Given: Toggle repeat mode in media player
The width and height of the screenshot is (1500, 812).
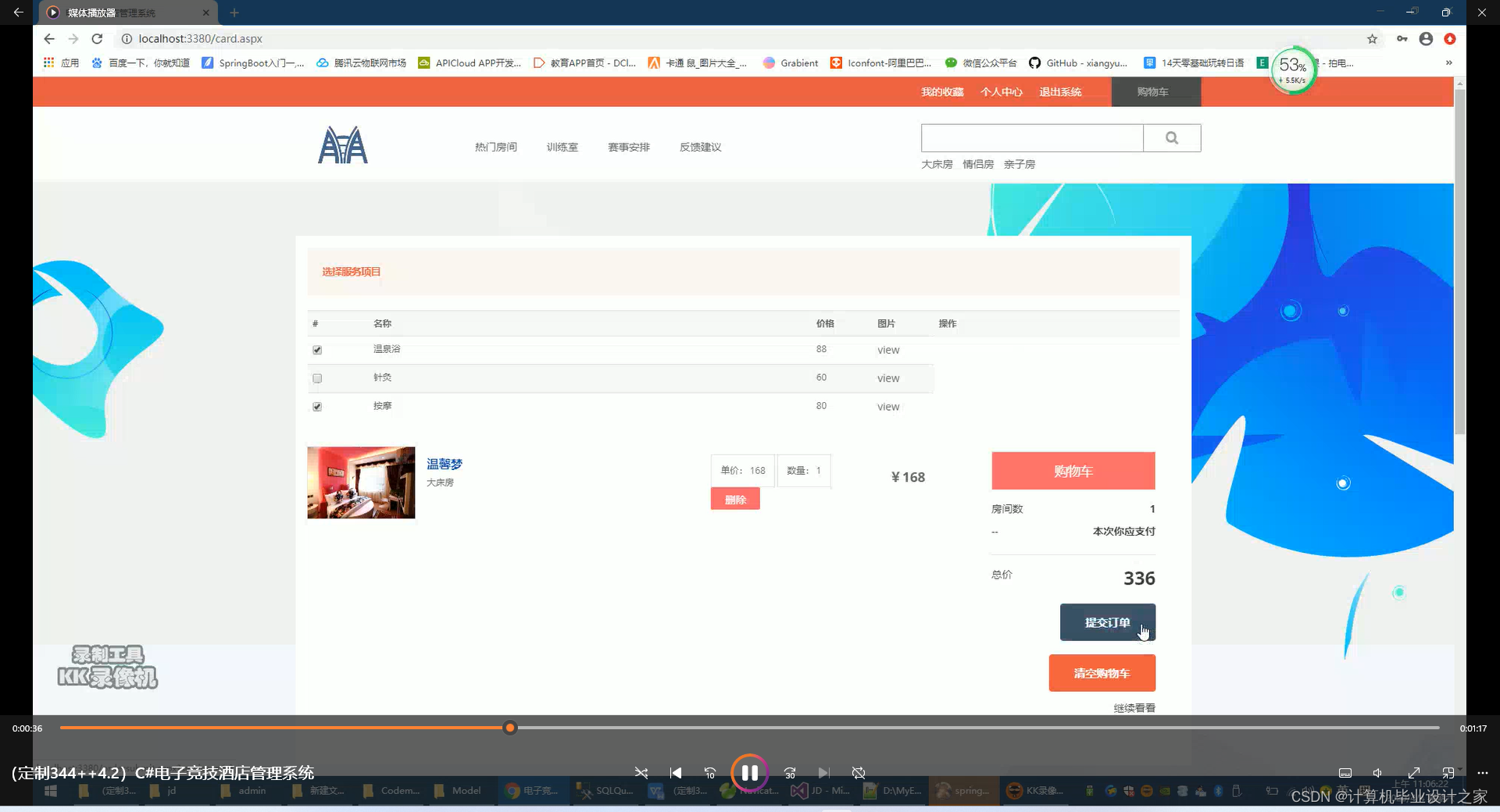Looking at the screenshot, I should click(859, 773).
